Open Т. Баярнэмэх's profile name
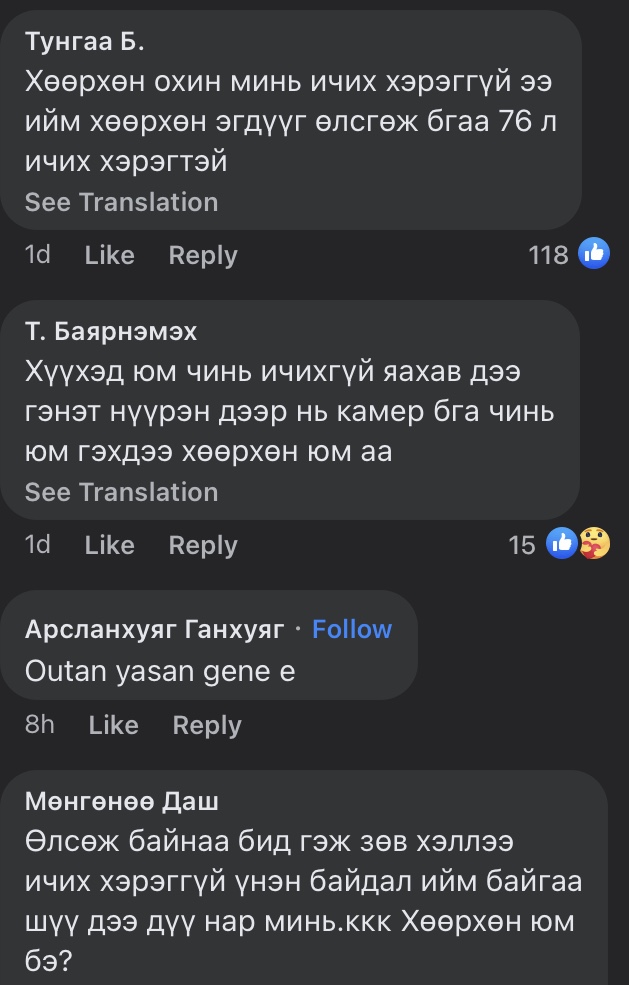This screenshot has height=985, width=629. coord(111,331)
